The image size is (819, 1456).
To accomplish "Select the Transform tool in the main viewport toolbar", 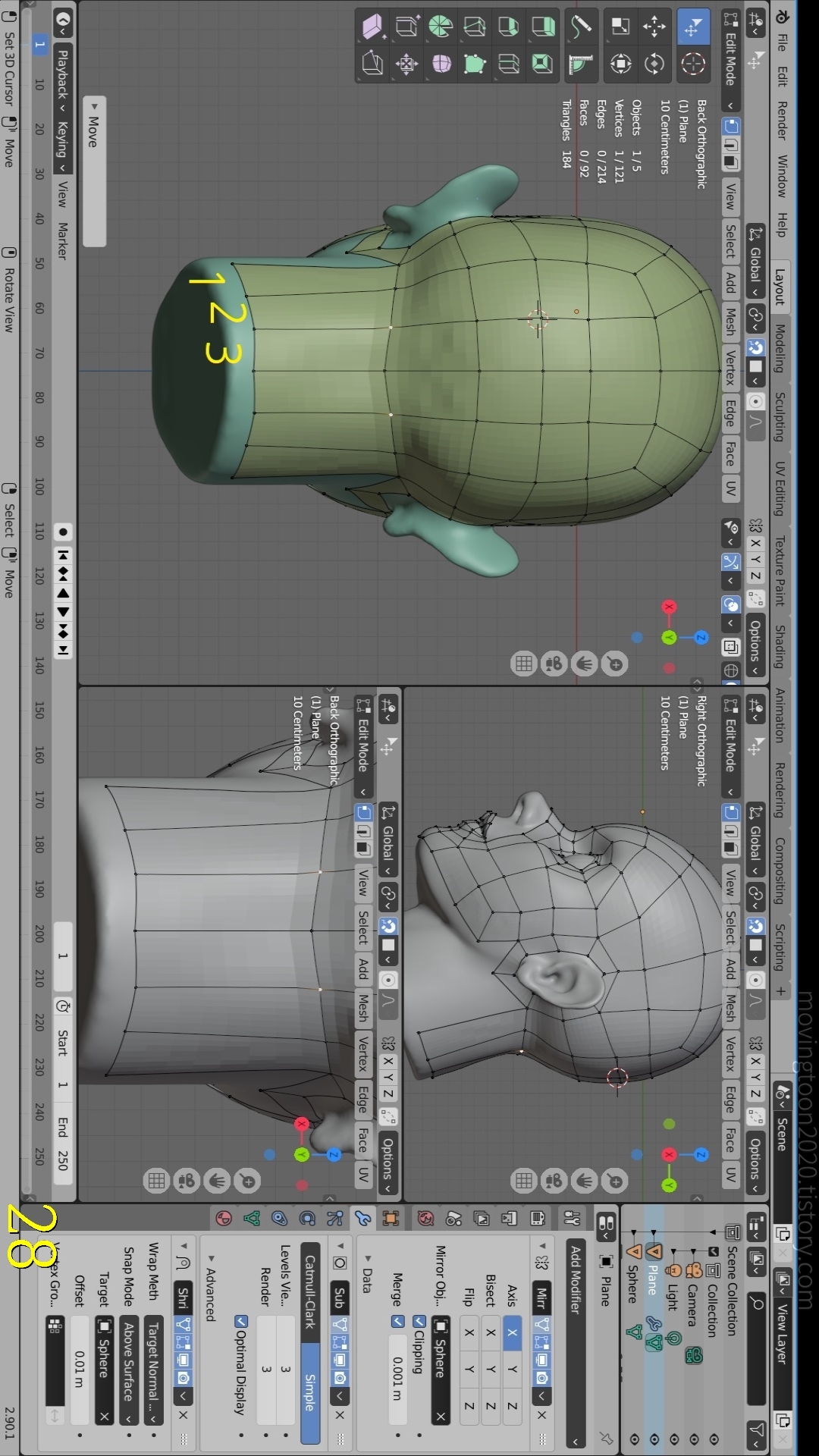I will [x=620, y=63].
